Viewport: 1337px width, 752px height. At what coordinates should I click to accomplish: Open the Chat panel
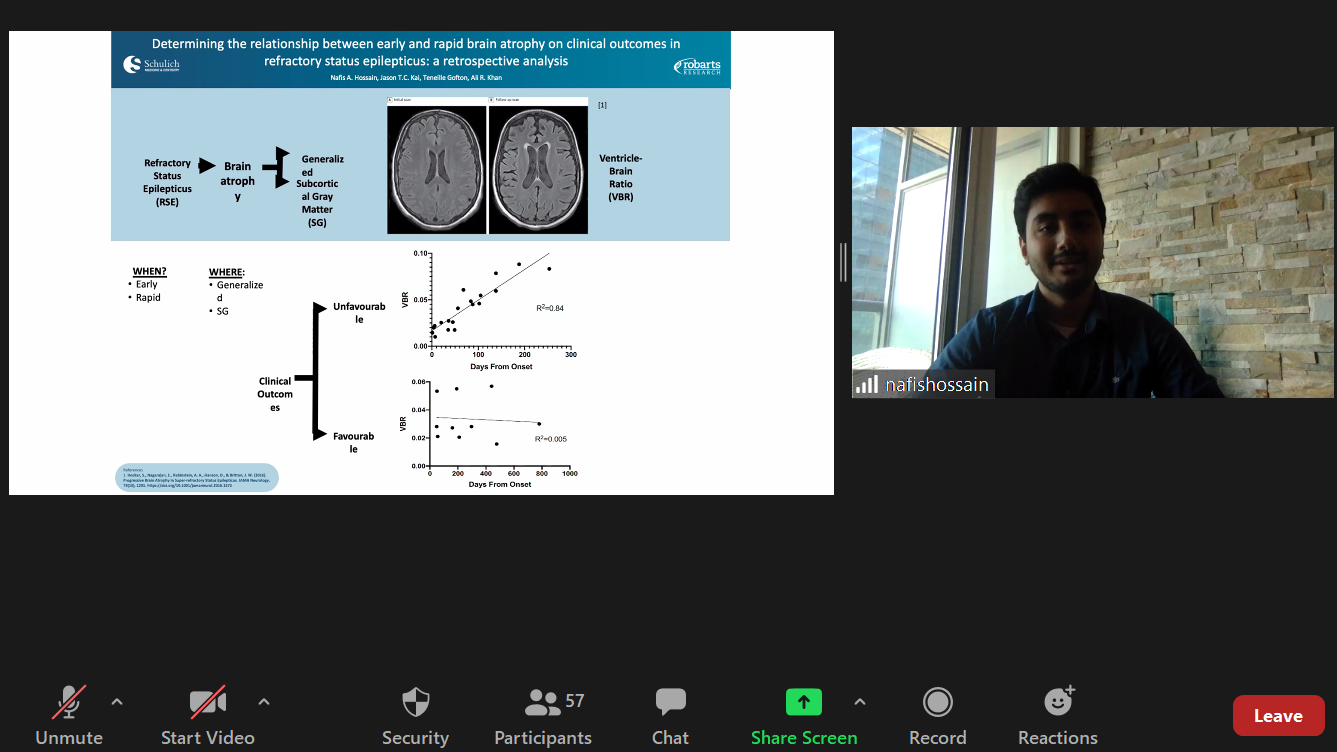[670, 715]
